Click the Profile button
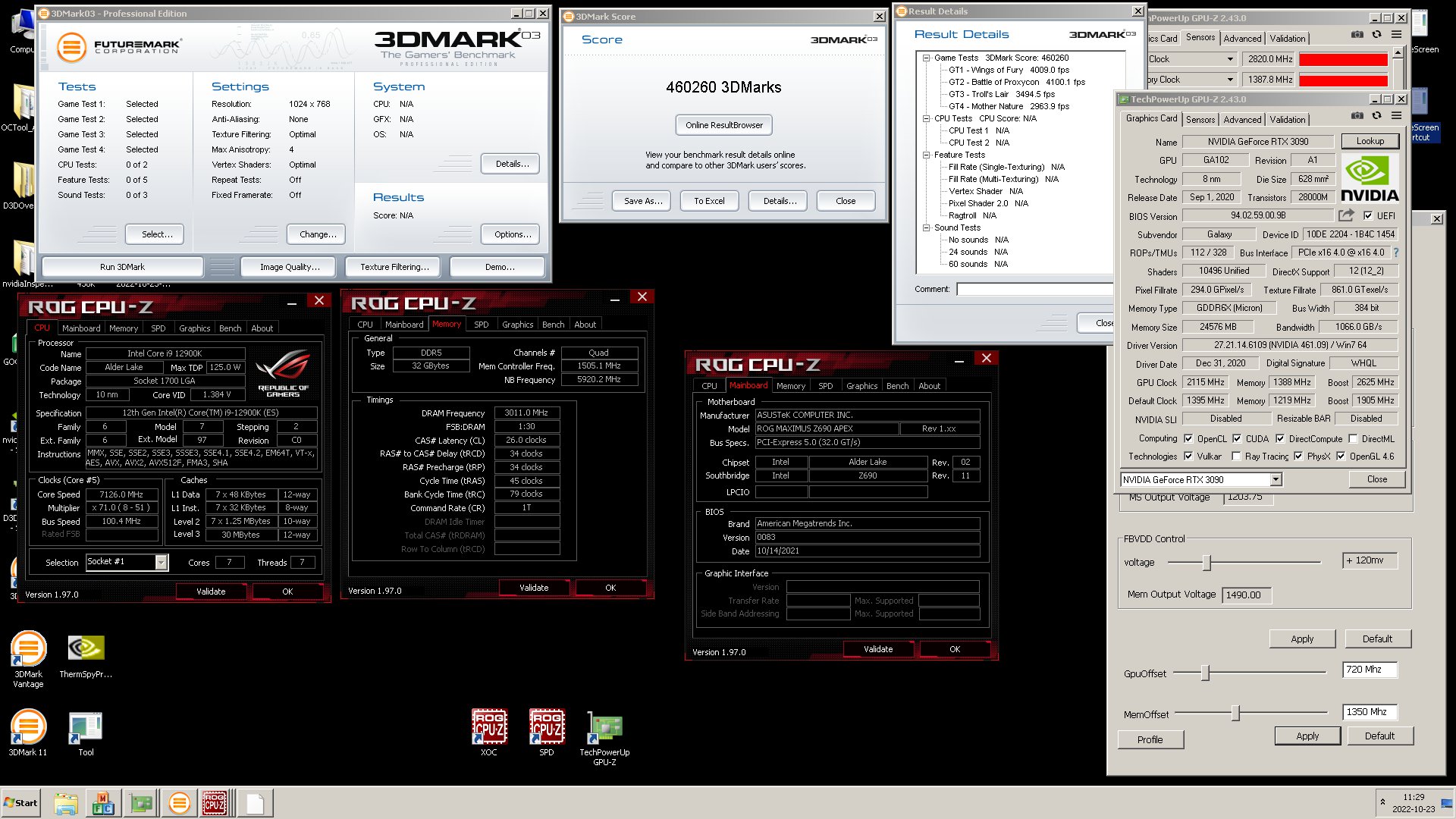This screenshot has width=1456, height=819. pos(1150,739)
